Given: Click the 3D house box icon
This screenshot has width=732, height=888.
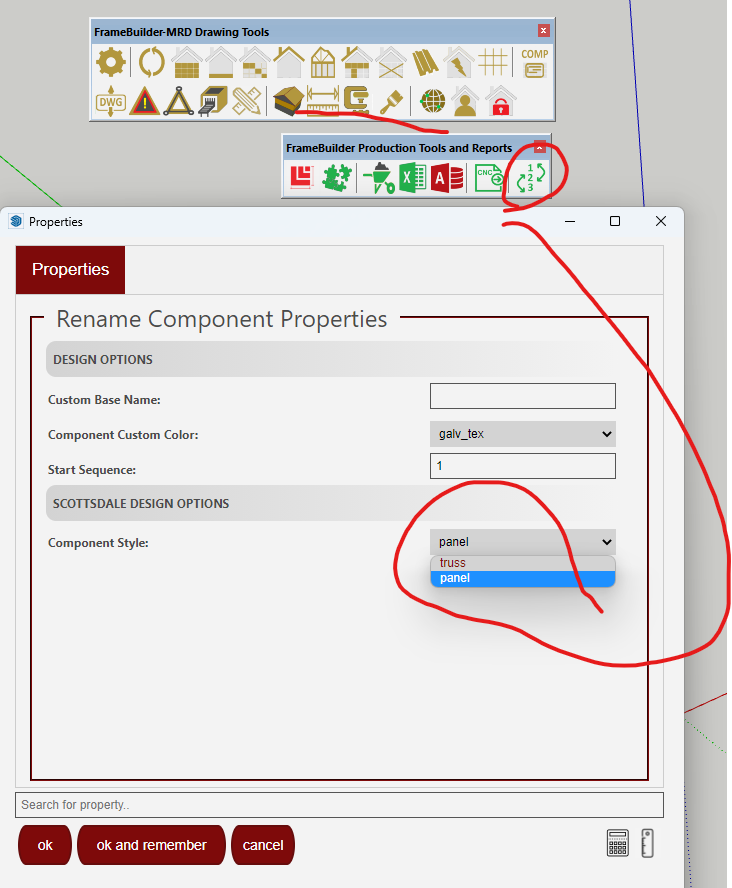Looking at the screenshot, I should click(x=288, y=101).
